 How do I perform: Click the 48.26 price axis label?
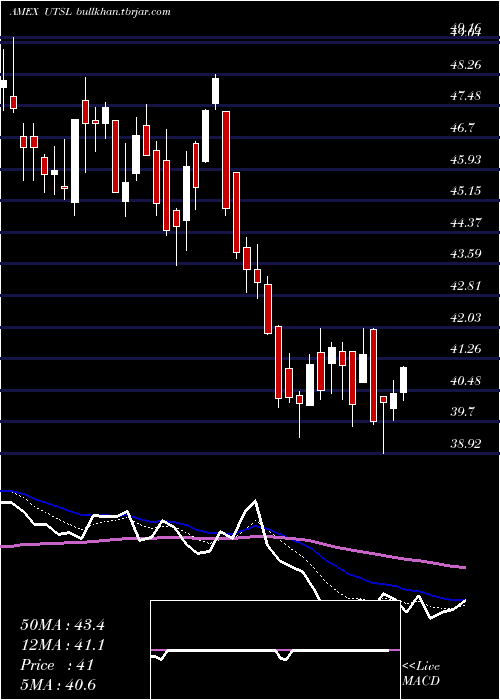[466, 64]
